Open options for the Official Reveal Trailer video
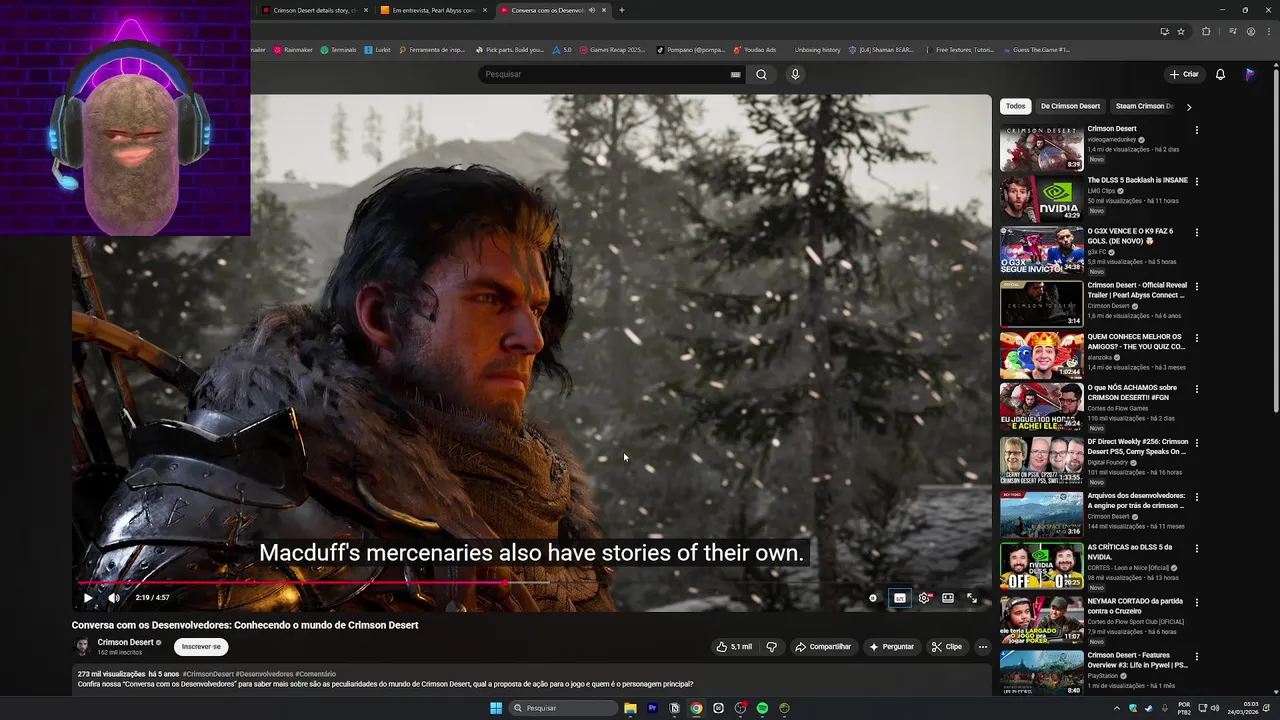Image resolution: width=1280 pixels, height=720 pixels. [x=1196, y=286]
